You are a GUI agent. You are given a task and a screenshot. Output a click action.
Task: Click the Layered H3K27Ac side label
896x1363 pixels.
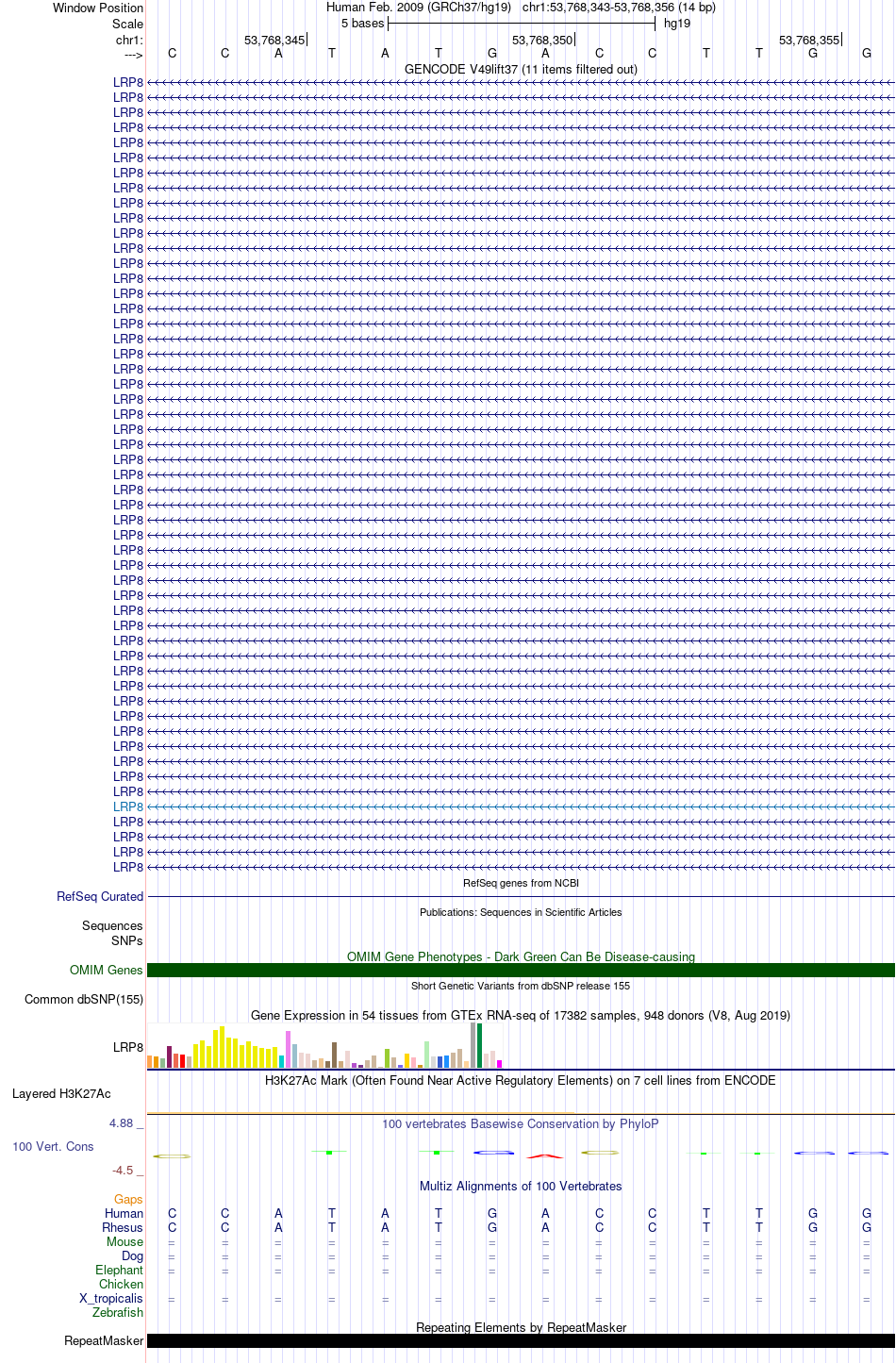tap(61, 1094)
